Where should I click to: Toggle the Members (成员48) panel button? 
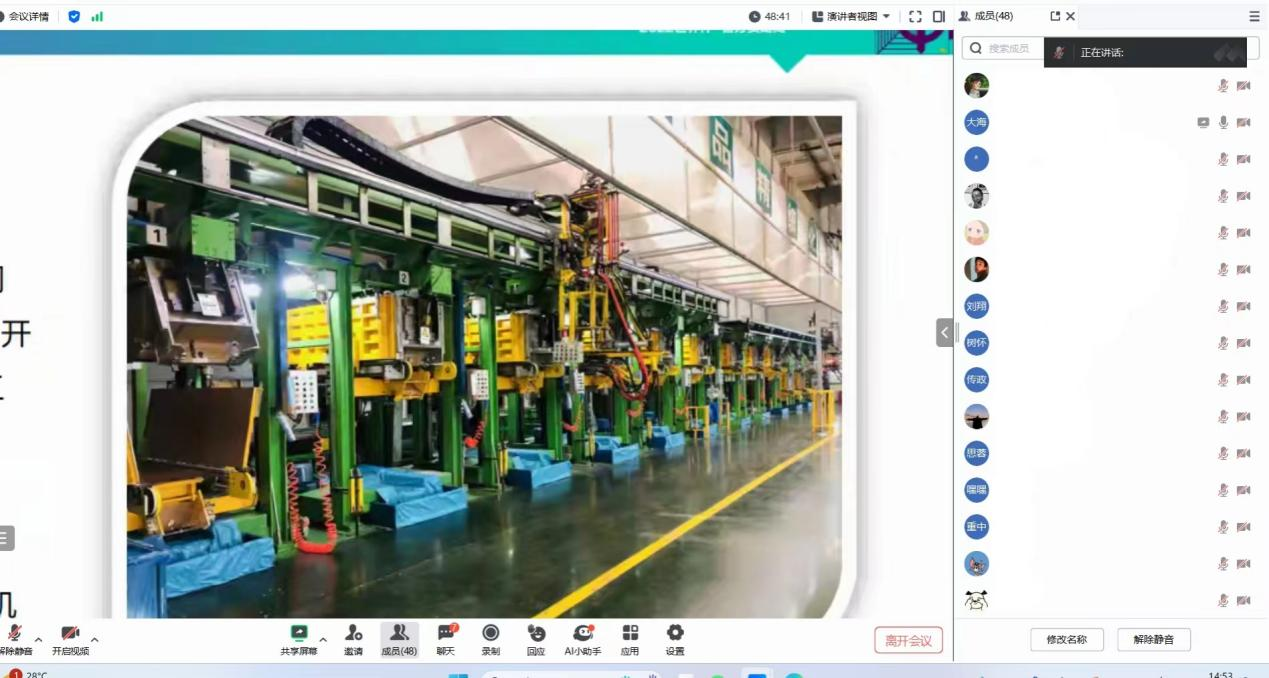[399, 640]
